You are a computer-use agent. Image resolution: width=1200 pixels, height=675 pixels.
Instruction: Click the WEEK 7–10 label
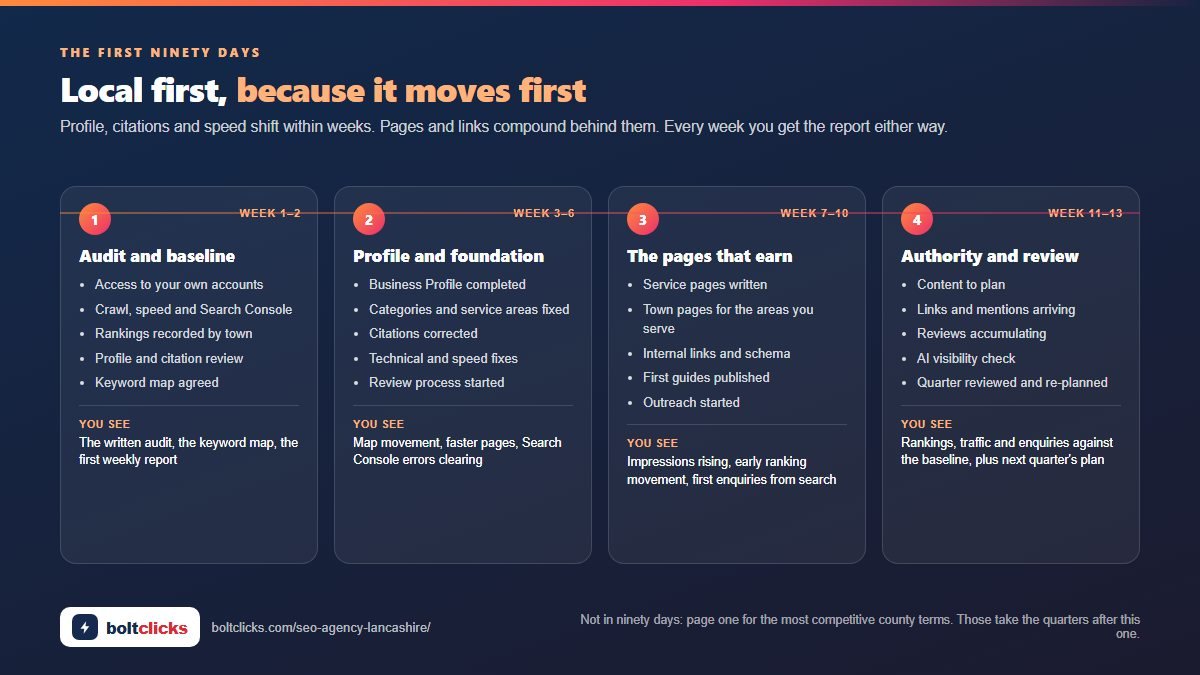click(814, 213)
